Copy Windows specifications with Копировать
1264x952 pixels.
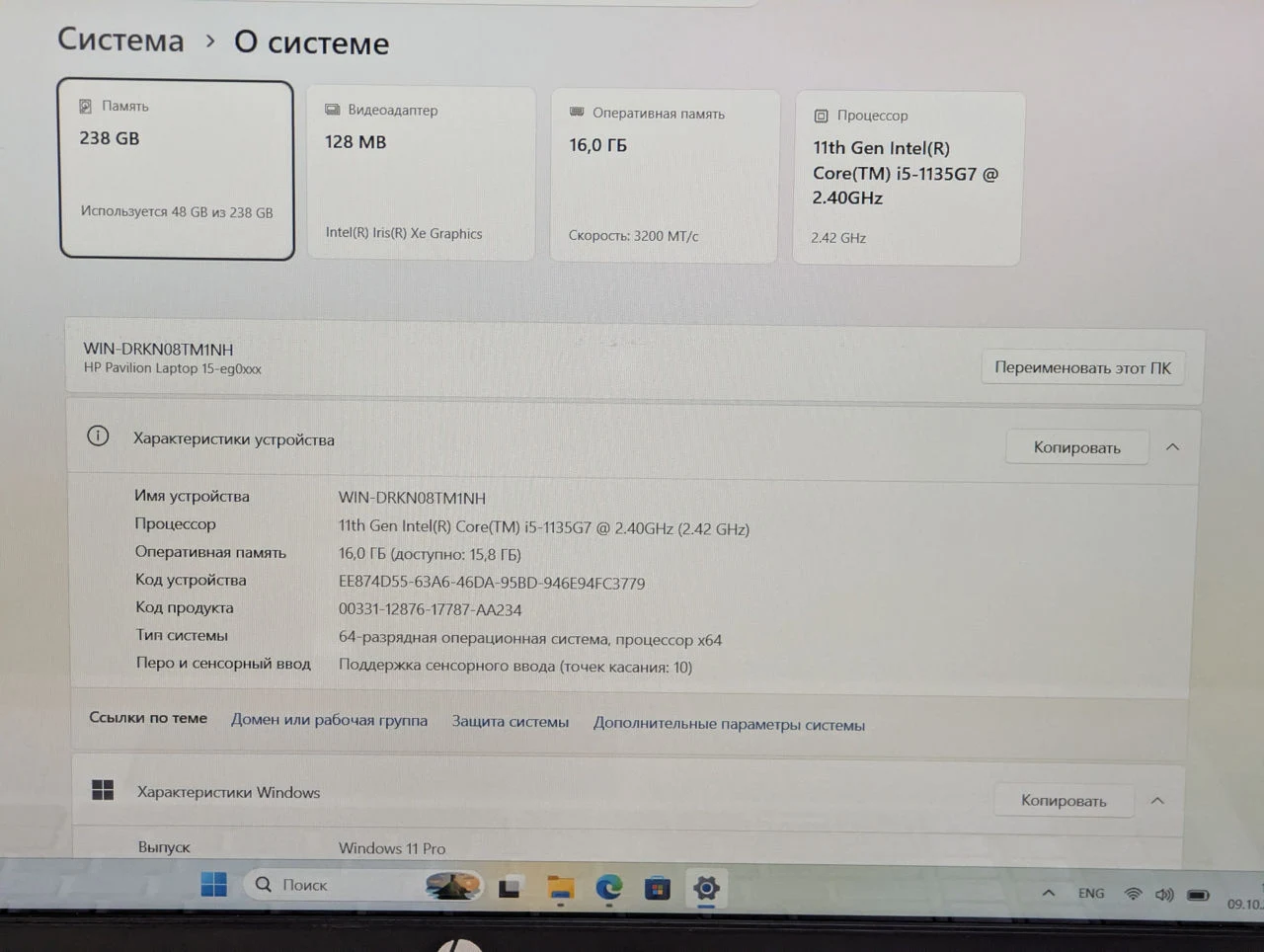point(1064,800)
